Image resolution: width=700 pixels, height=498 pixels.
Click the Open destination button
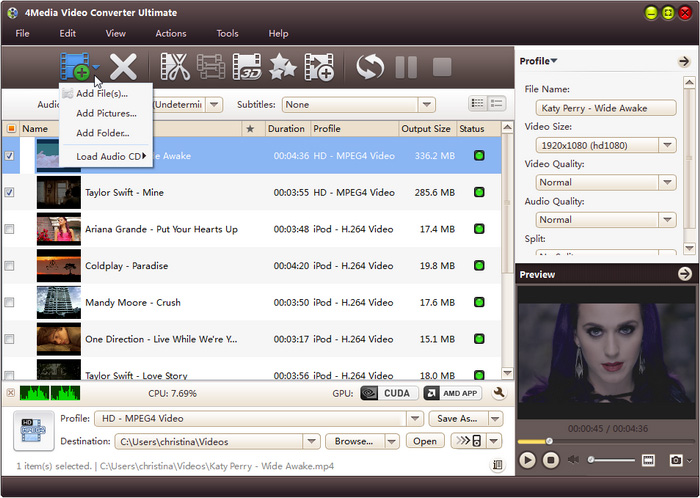(425, 441)
